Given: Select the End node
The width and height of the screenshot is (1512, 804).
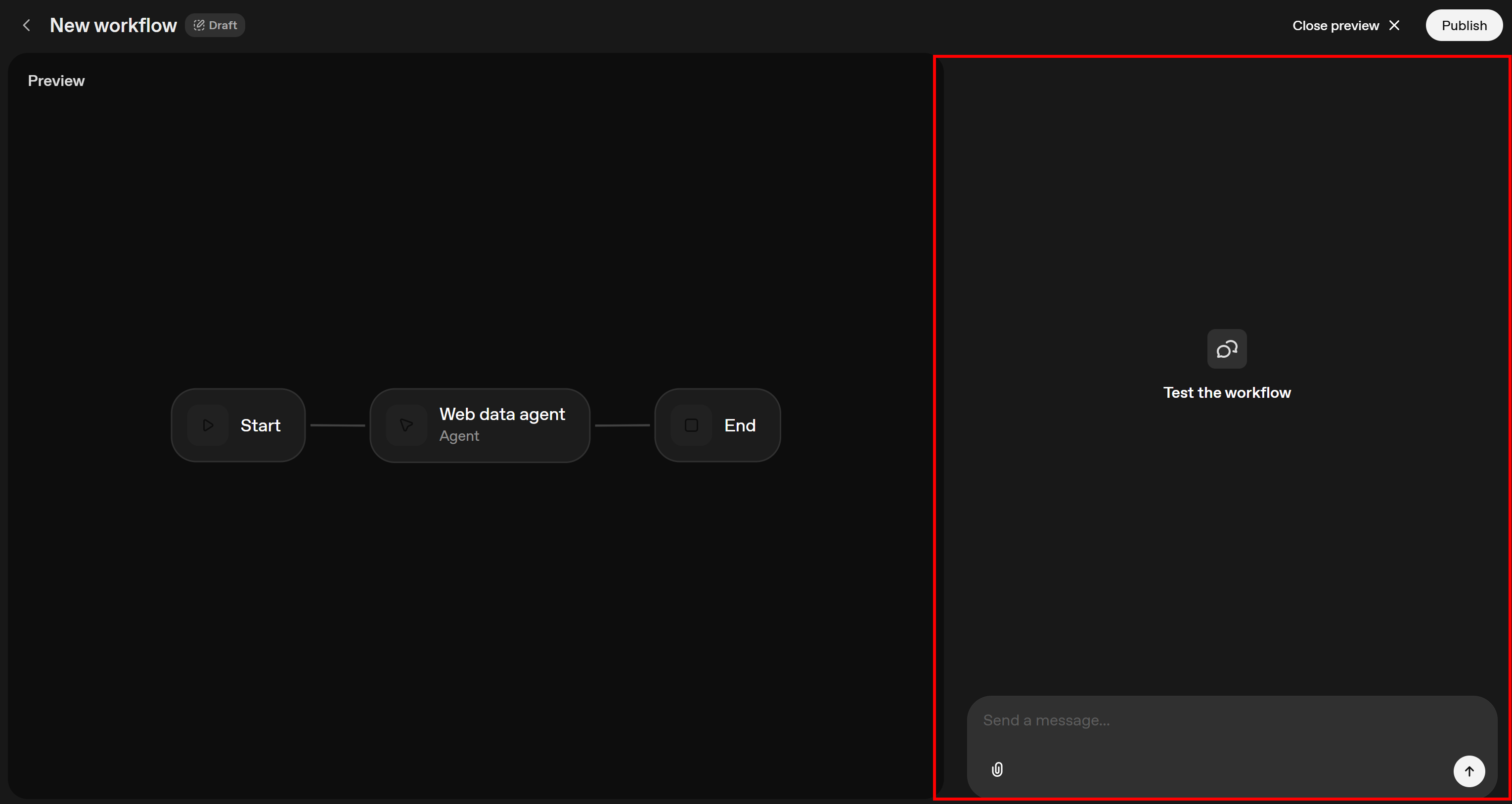Looking at the screenshot, I should click(x=716, y=424).
